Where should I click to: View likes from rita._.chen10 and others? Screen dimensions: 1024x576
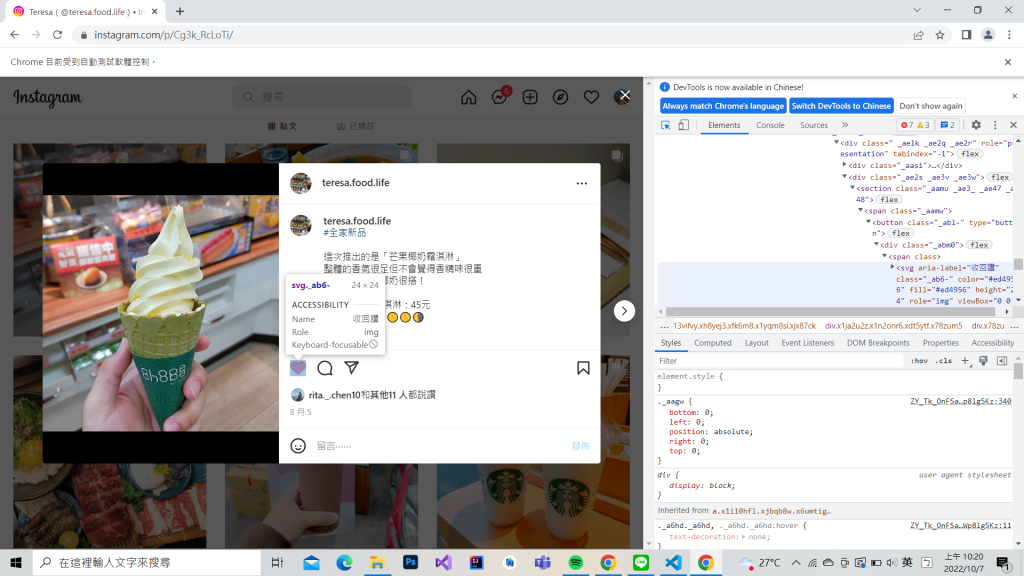(372, 395)
